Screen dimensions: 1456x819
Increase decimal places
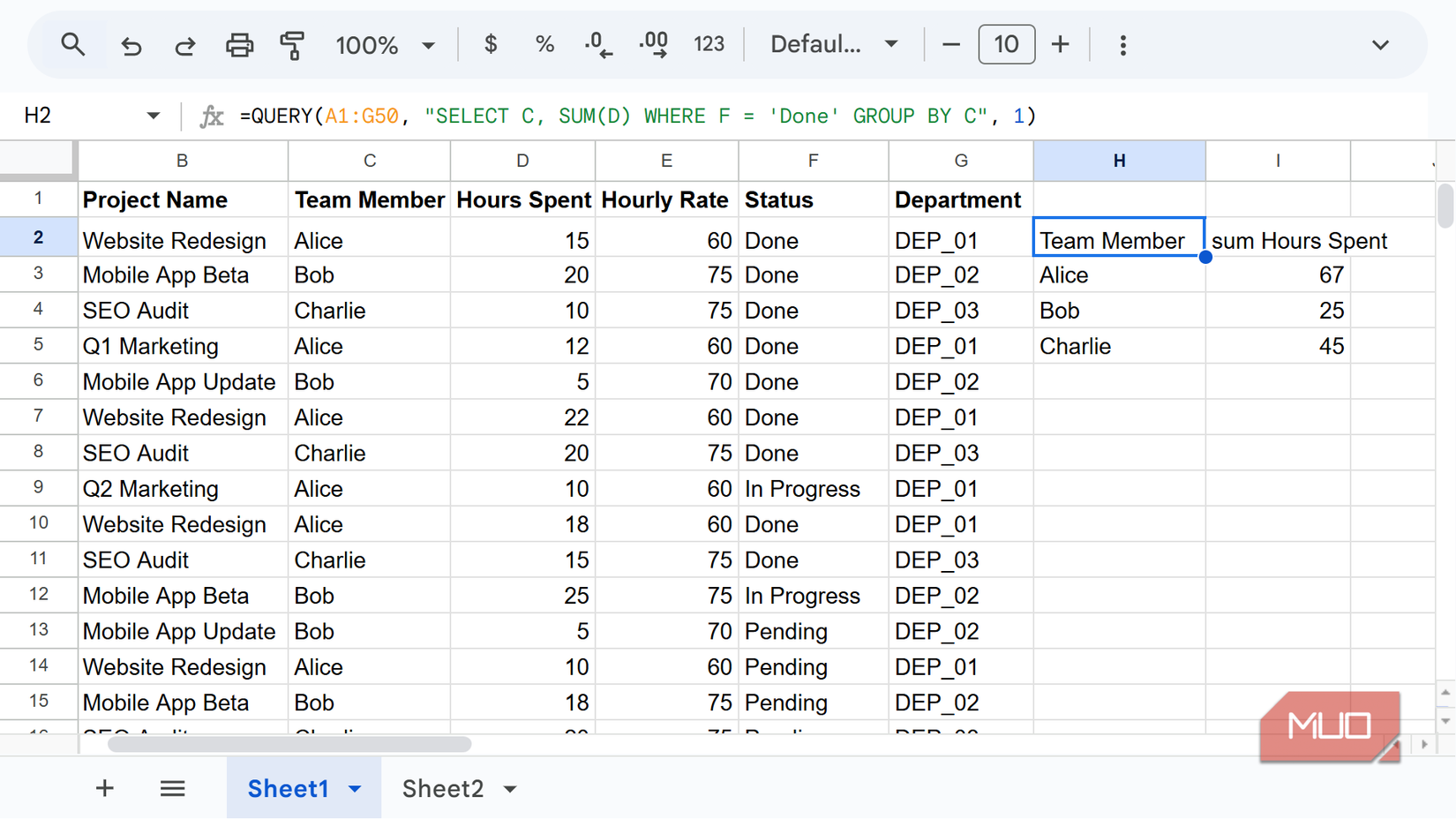[x=654, y=44]
